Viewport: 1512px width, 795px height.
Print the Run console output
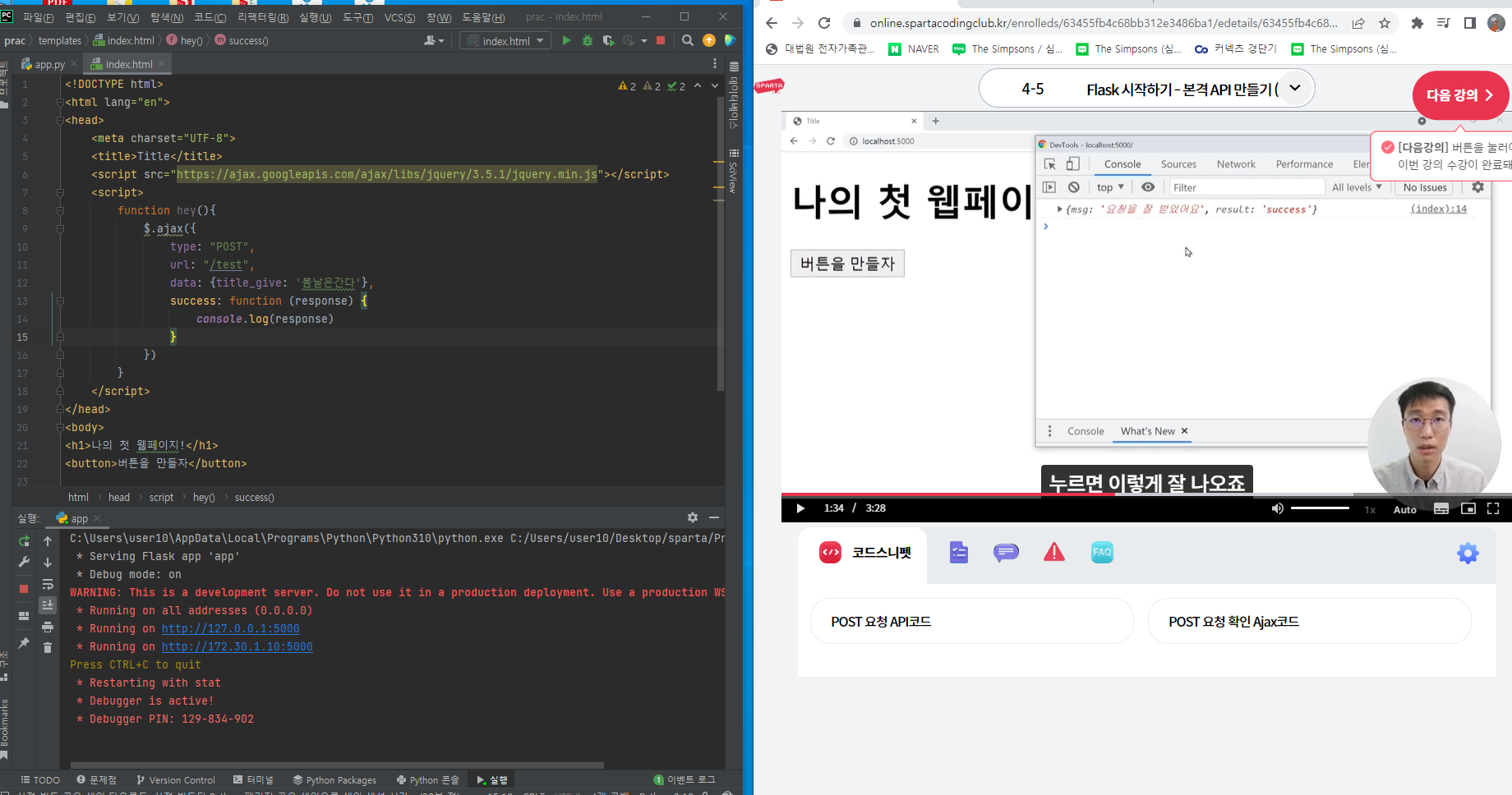click(x=48, y=627)
